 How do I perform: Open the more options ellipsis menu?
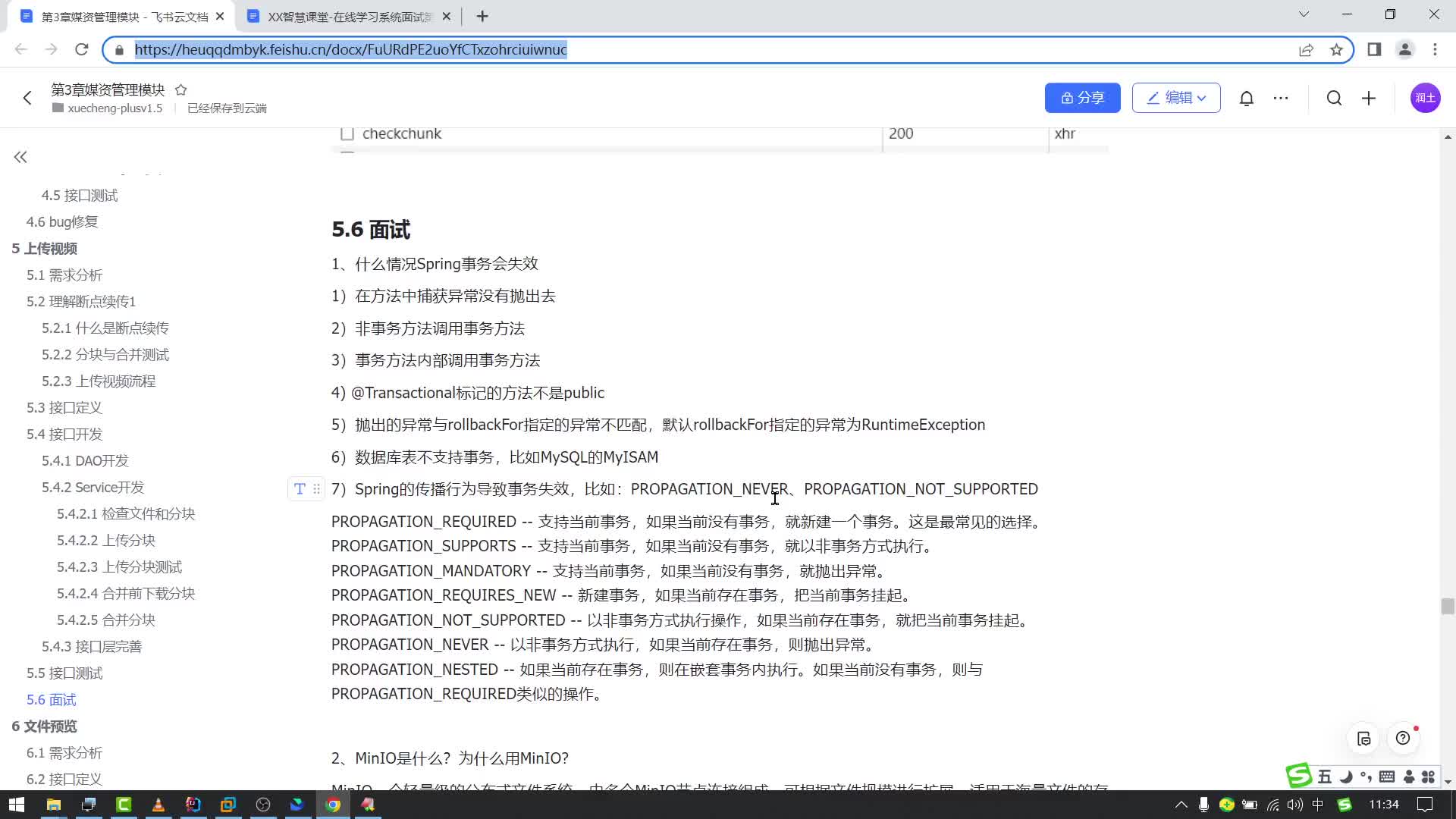tap(1281, 98)
